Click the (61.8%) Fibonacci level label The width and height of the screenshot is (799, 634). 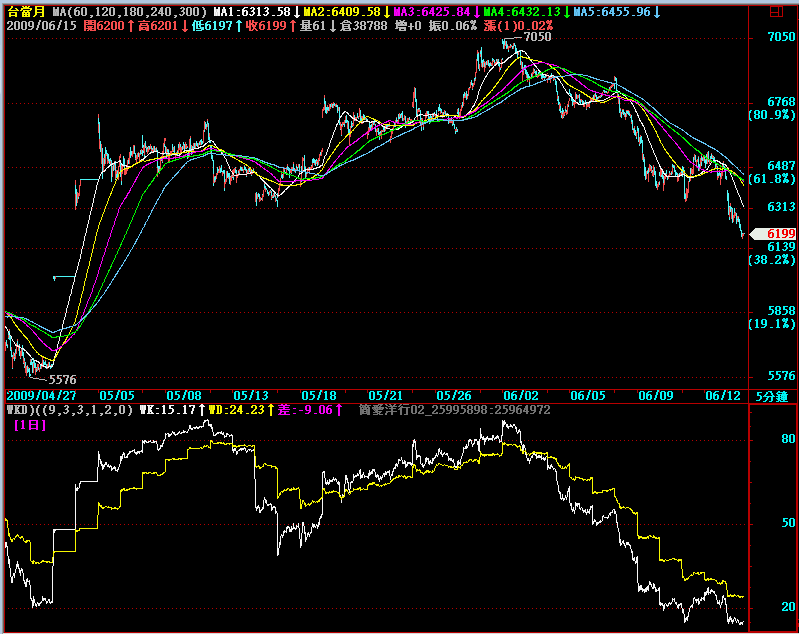click(x=771, y=179)
